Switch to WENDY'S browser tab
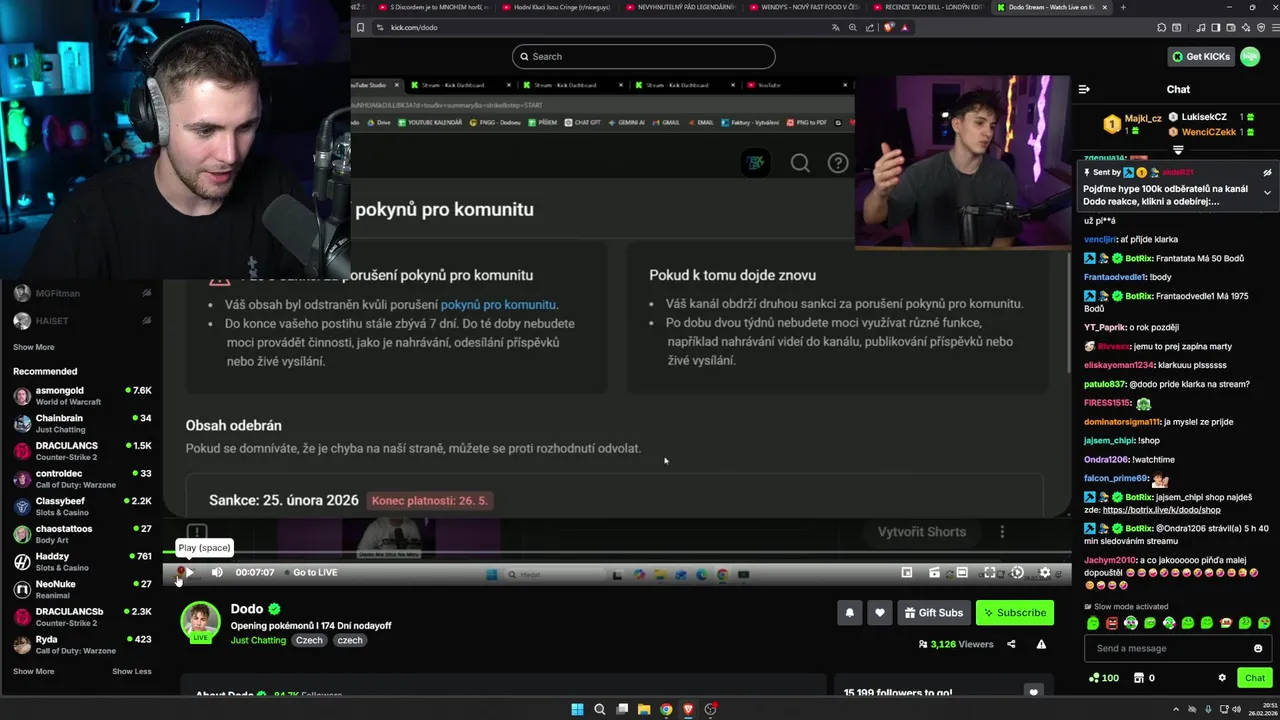The image size is (1280, 720). pos(805,7)
